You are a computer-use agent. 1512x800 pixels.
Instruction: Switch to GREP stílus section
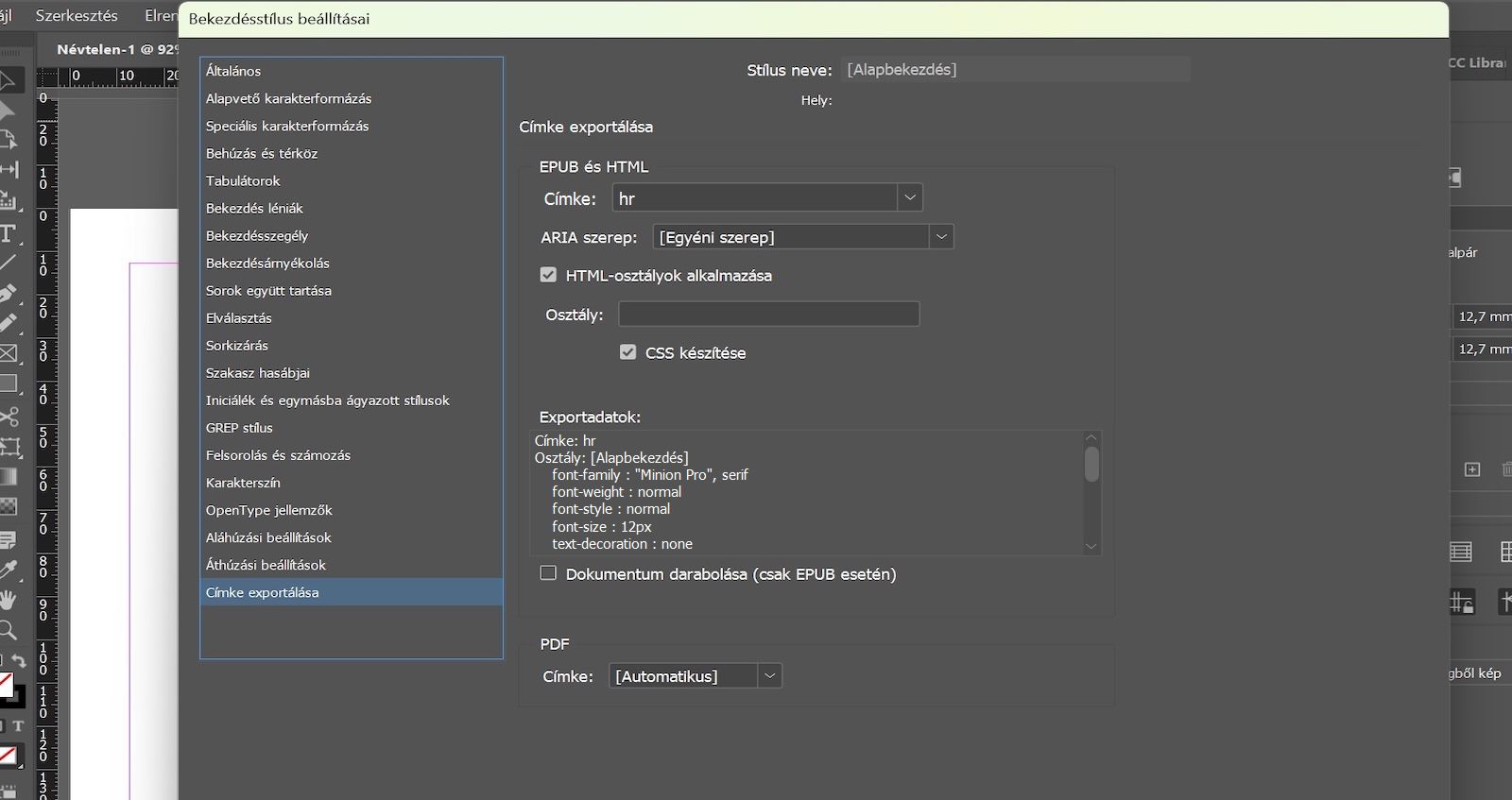tap(239, 428)
